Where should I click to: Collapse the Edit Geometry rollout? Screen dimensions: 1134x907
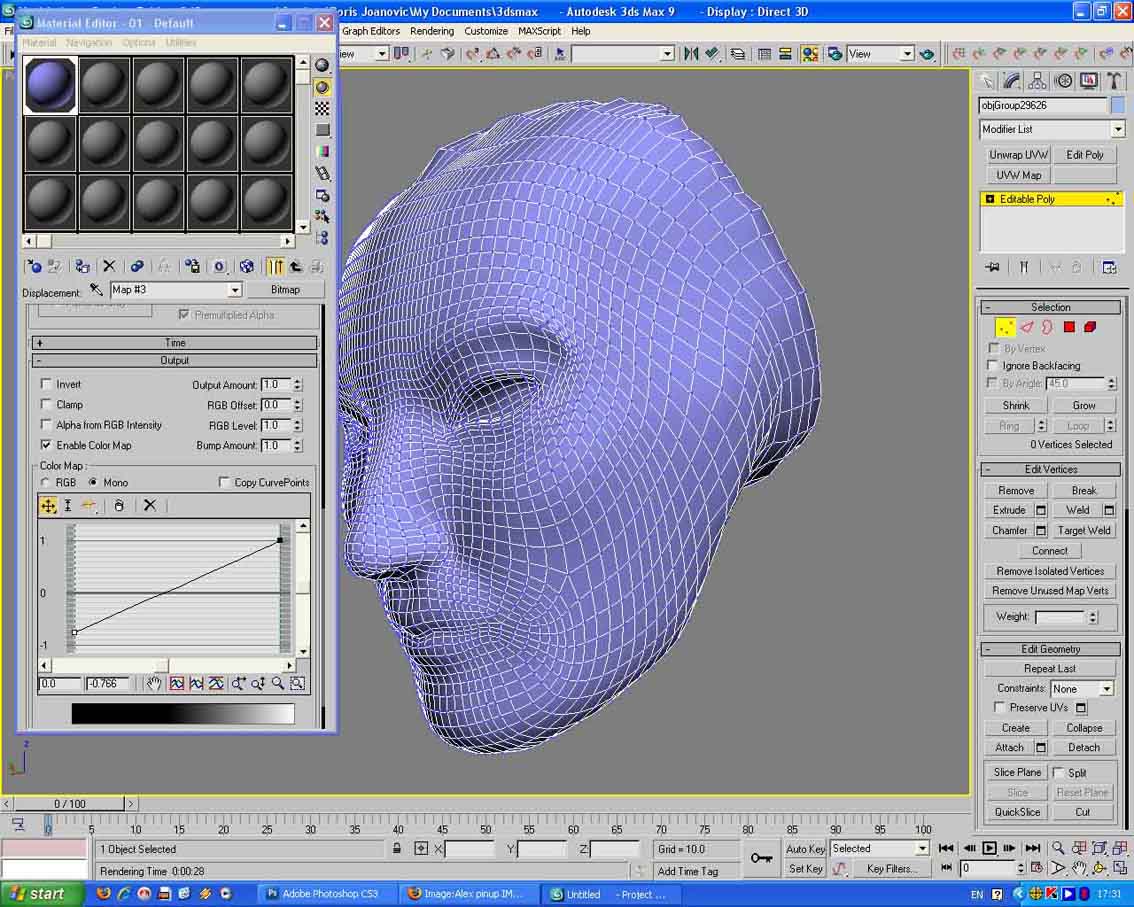(1050, 649)
